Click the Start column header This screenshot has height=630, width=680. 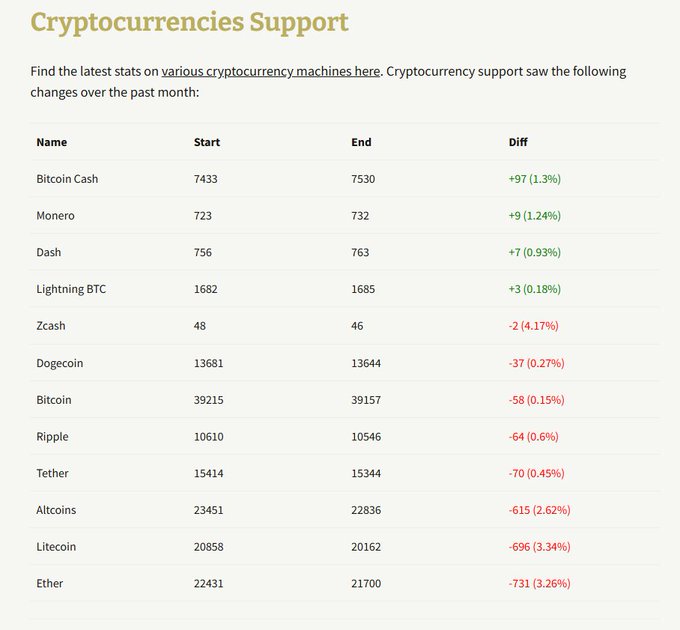[207, 142]
